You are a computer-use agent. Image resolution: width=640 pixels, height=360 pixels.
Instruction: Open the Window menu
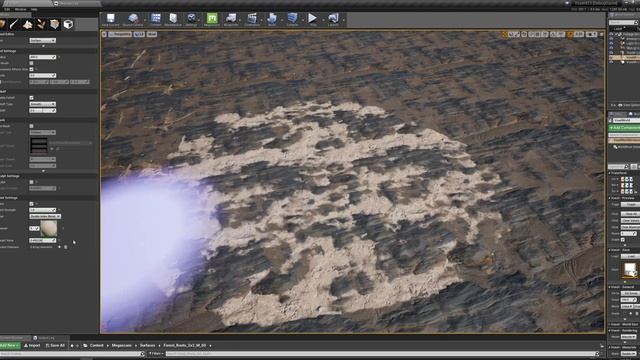[20, 9]
